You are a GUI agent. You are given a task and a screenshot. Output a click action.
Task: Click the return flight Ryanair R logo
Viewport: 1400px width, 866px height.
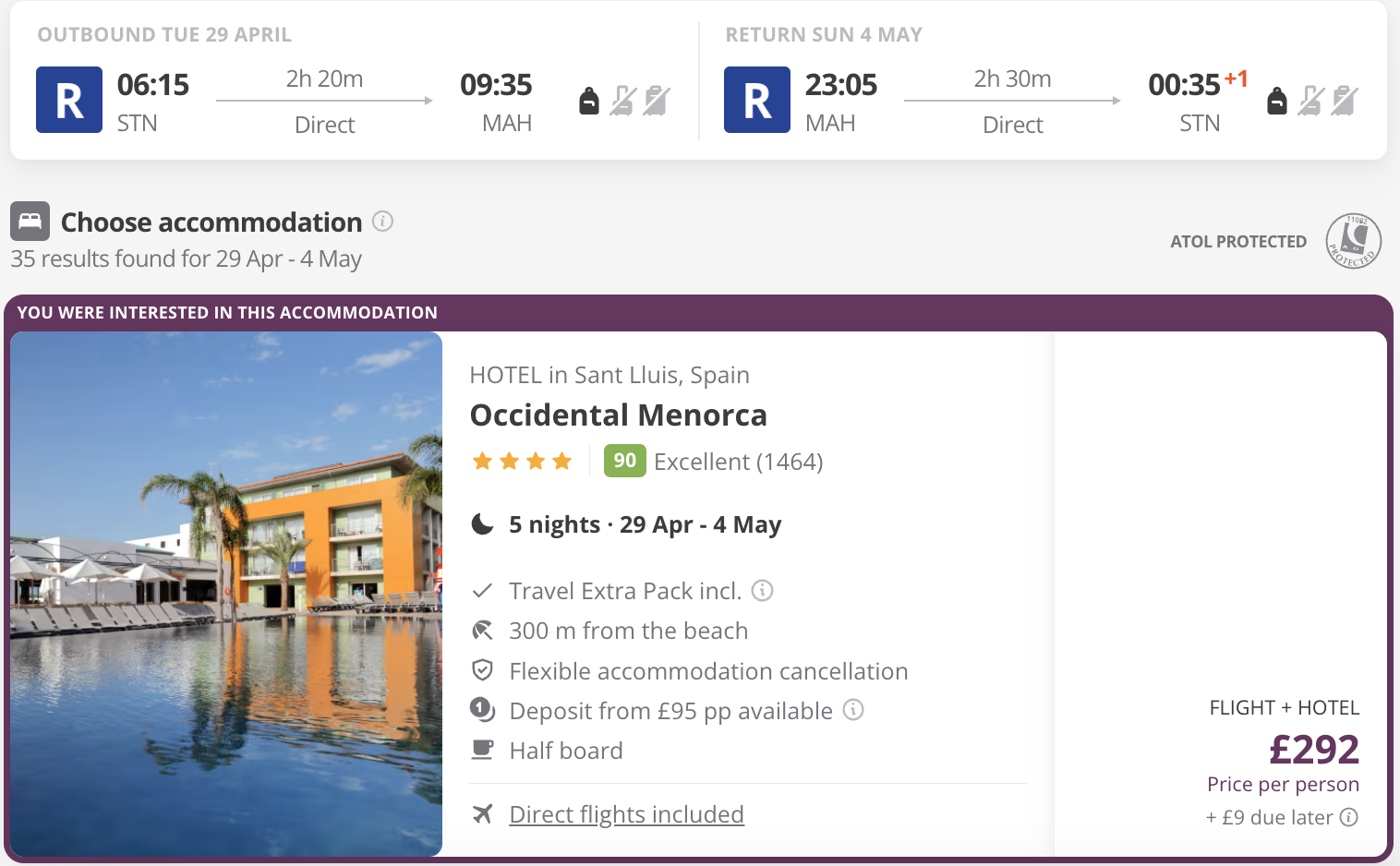click(x=757, y=100)
